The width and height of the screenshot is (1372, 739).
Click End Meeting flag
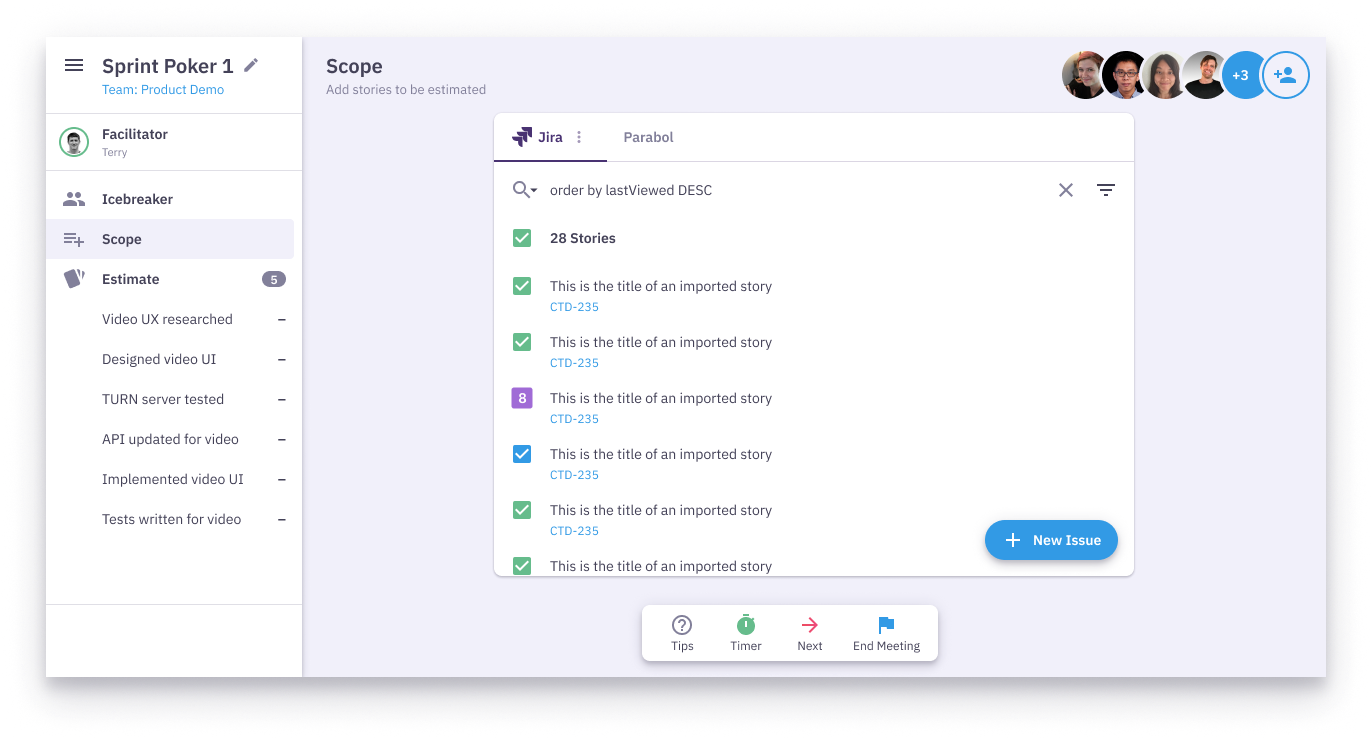pyautogui.click(x=886, y=633)
